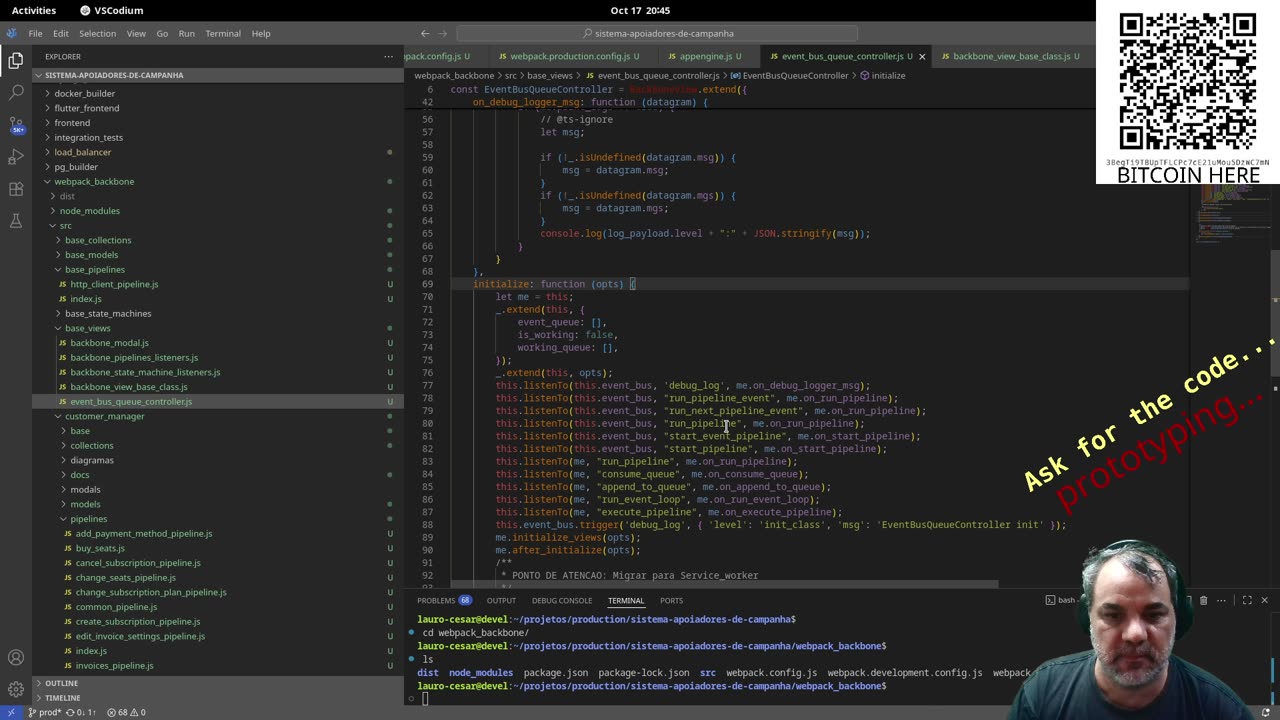This screenshot has width=1280, height=720.
Task: Open Source Control view with 5K+ badge
Action: point(16,125)
